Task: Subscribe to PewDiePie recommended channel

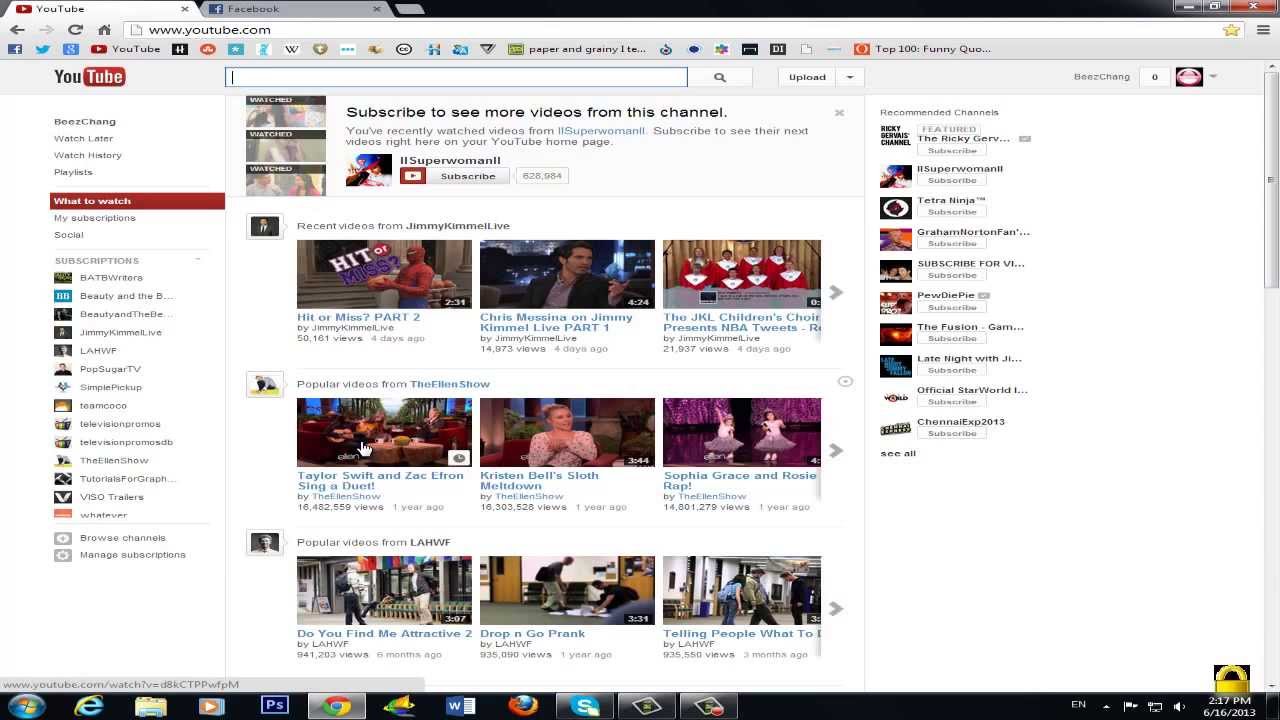Action: point(952,307)
